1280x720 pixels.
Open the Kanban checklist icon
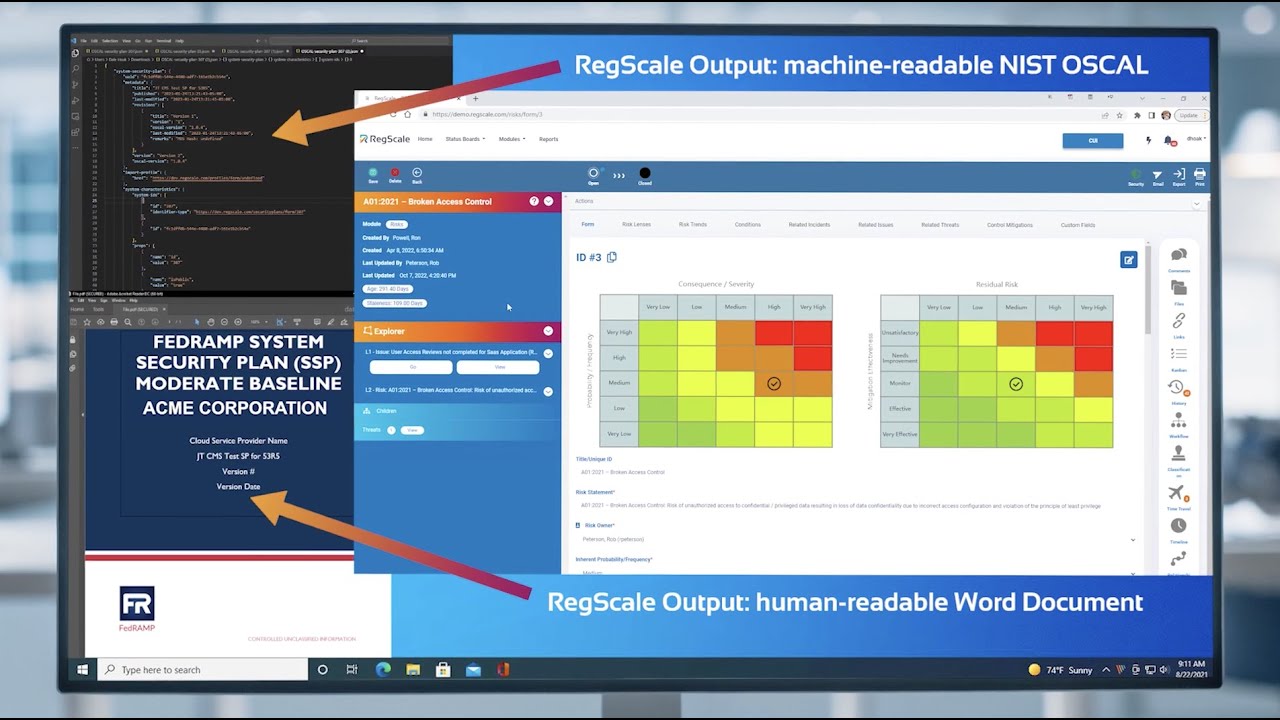1179,354
